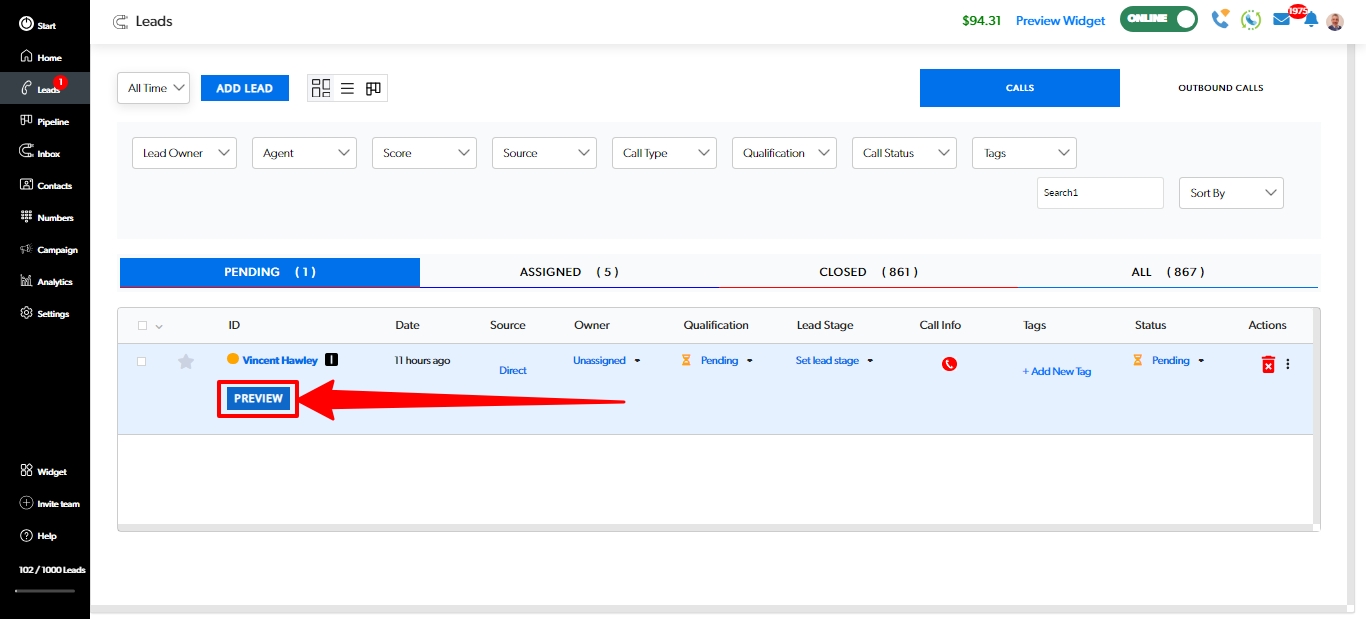Switch to list view layout icon

[347, 88]
